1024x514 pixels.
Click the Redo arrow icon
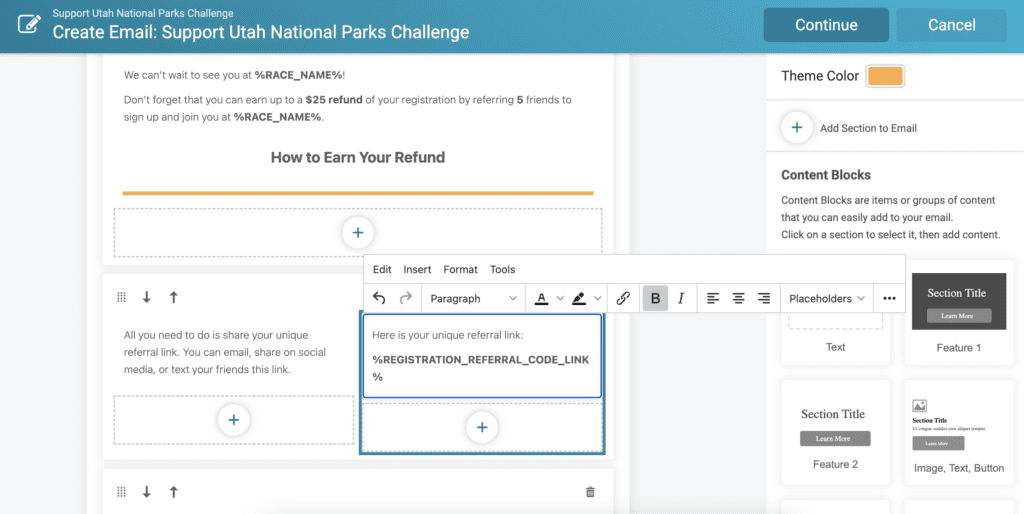click(406, 298)
